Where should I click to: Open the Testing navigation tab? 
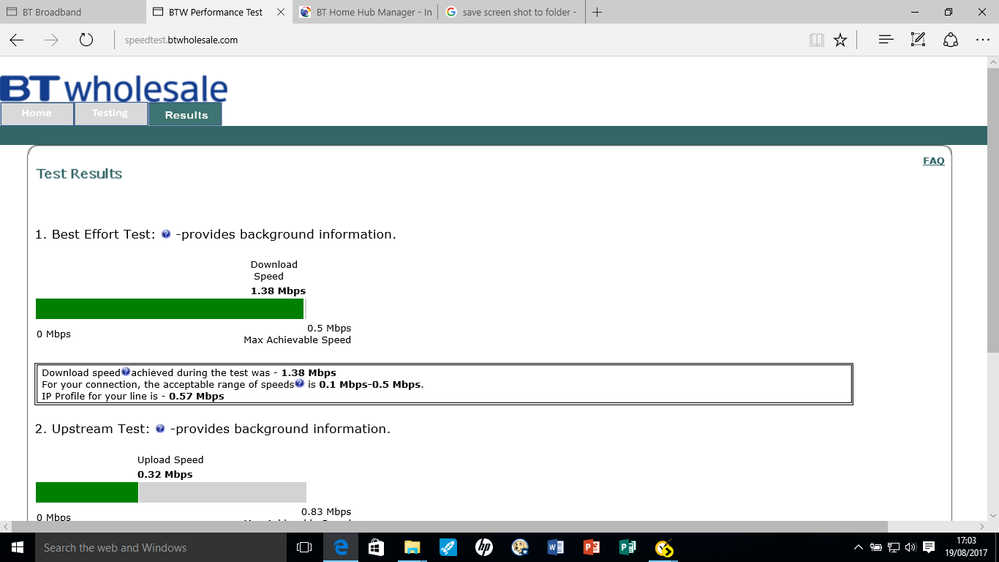pos(110,113)
